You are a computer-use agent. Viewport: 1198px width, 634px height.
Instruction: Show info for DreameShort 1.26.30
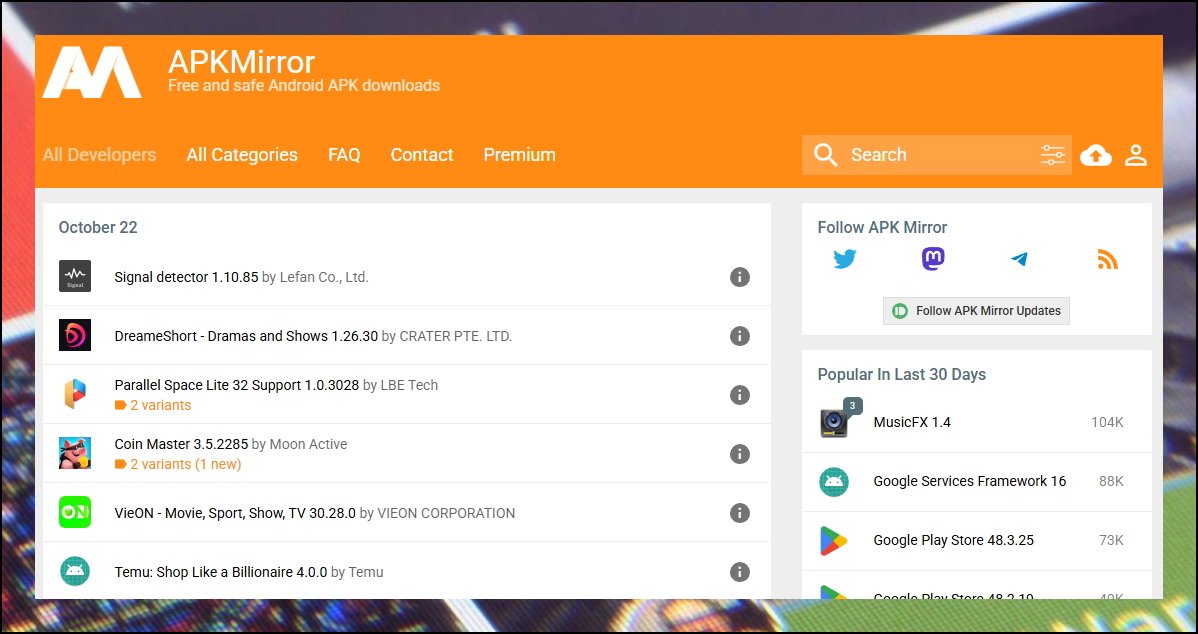tap(740, 335)
